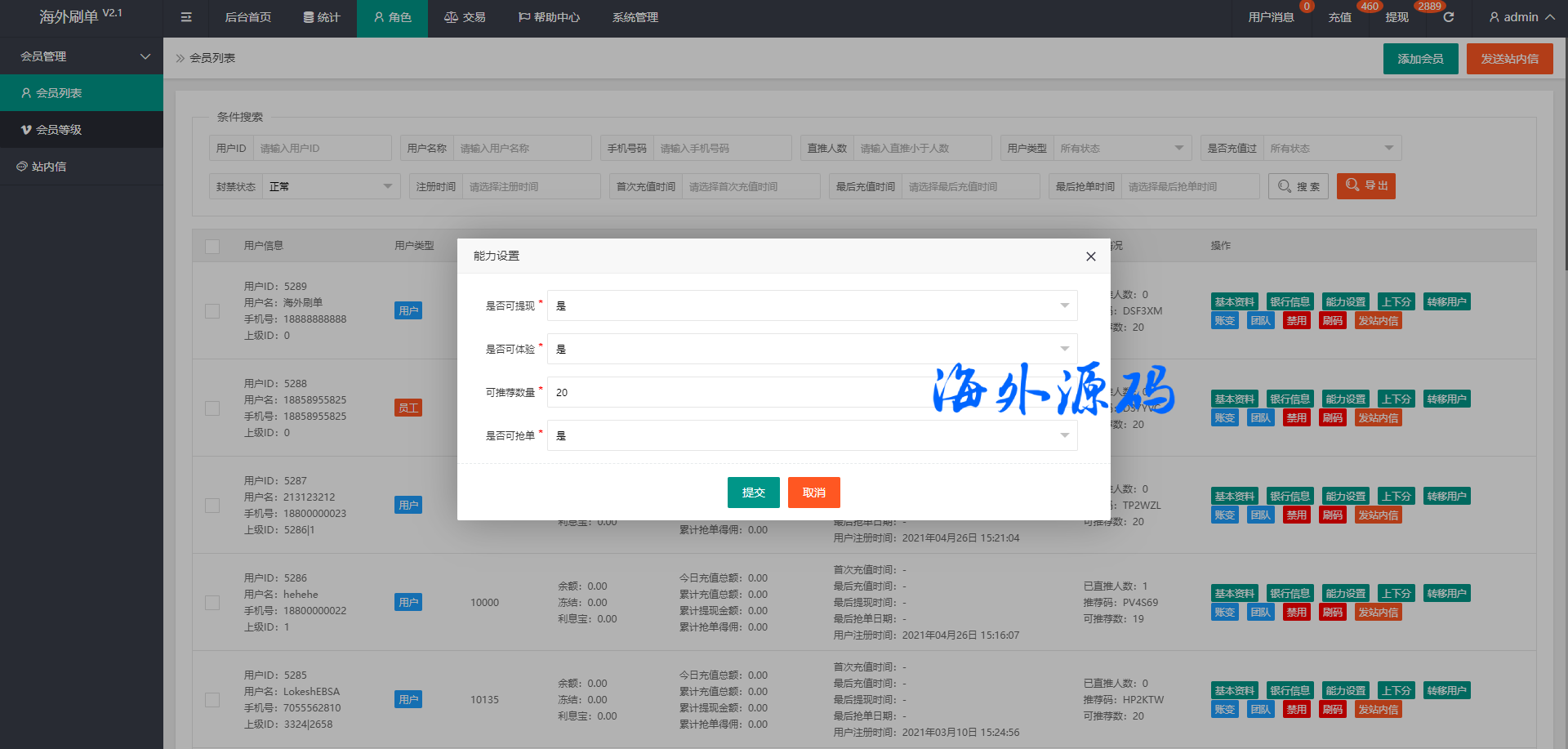Click the sidebar collapse hamburger icon

(186, 17)
